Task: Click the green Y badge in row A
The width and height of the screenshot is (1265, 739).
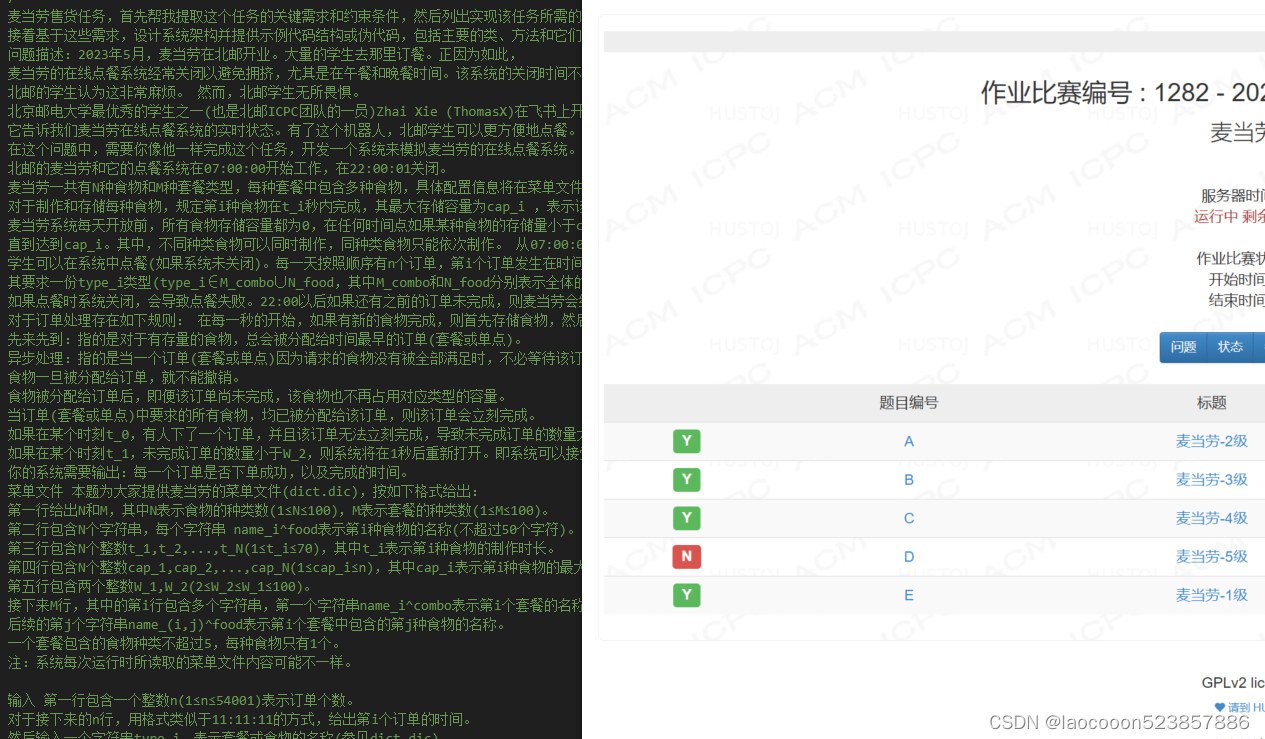Action: point(686,441)
